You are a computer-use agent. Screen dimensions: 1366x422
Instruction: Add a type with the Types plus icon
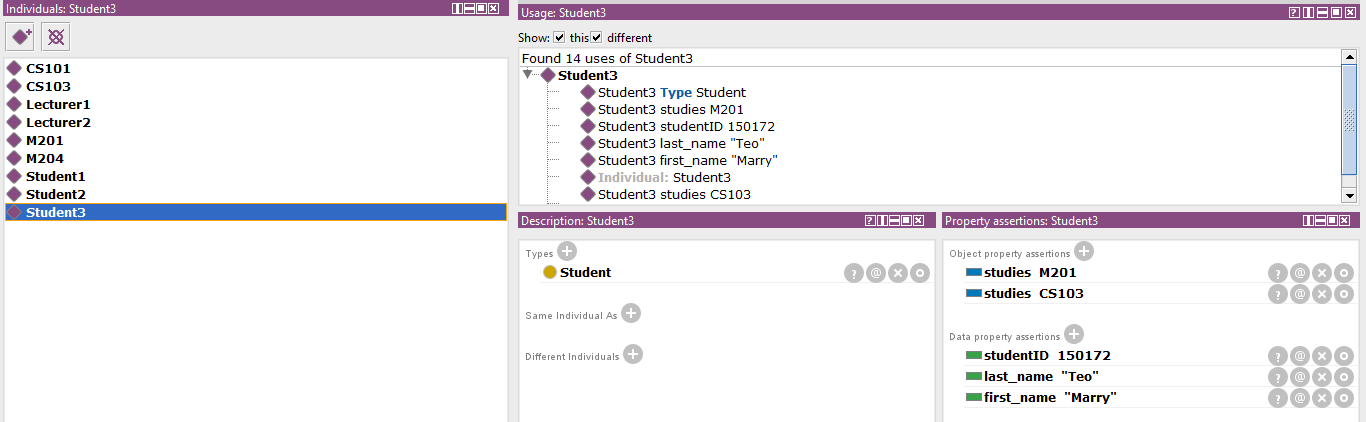point(567,252)
